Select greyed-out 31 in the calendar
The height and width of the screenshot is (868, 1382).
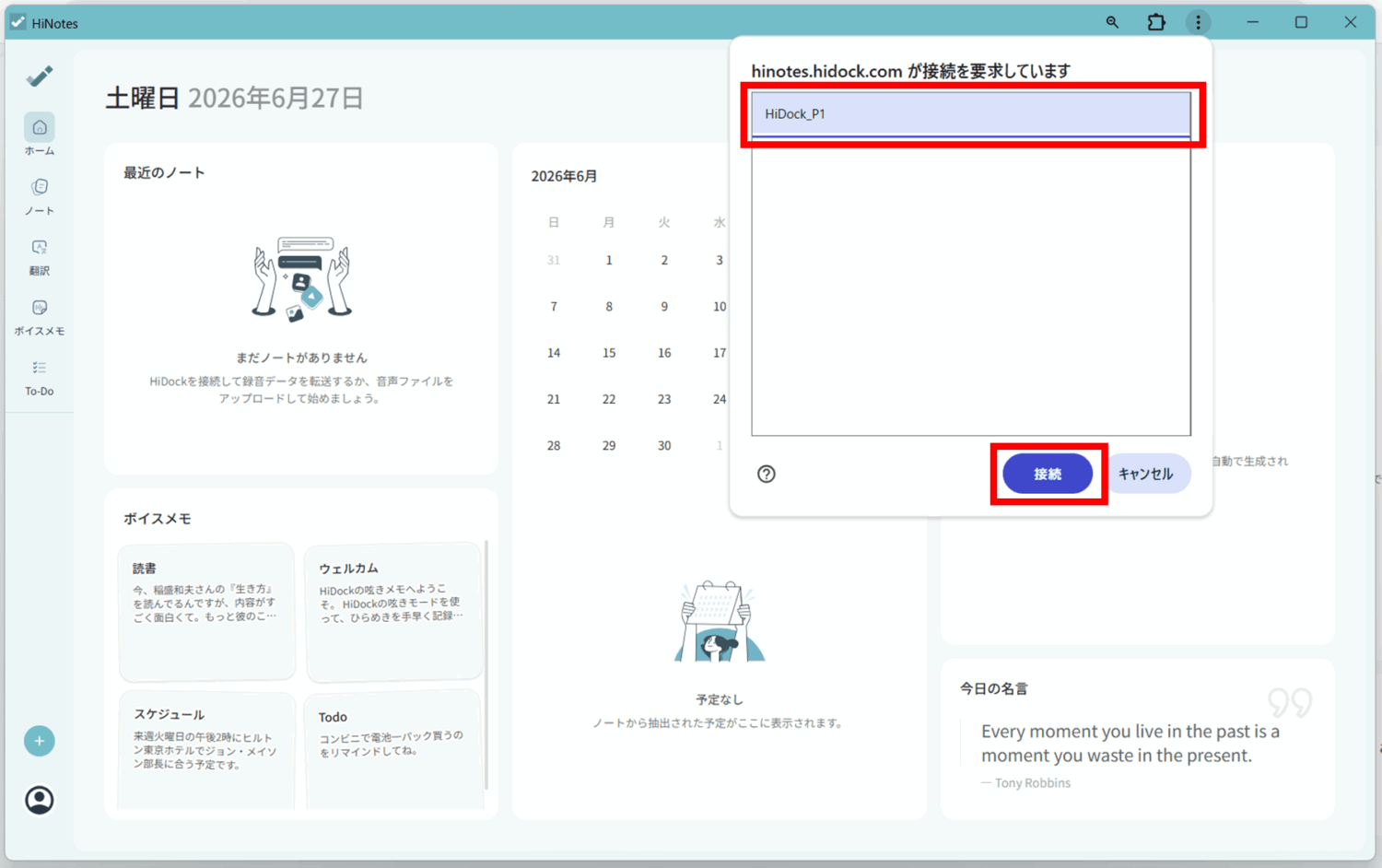coord(554,261)
